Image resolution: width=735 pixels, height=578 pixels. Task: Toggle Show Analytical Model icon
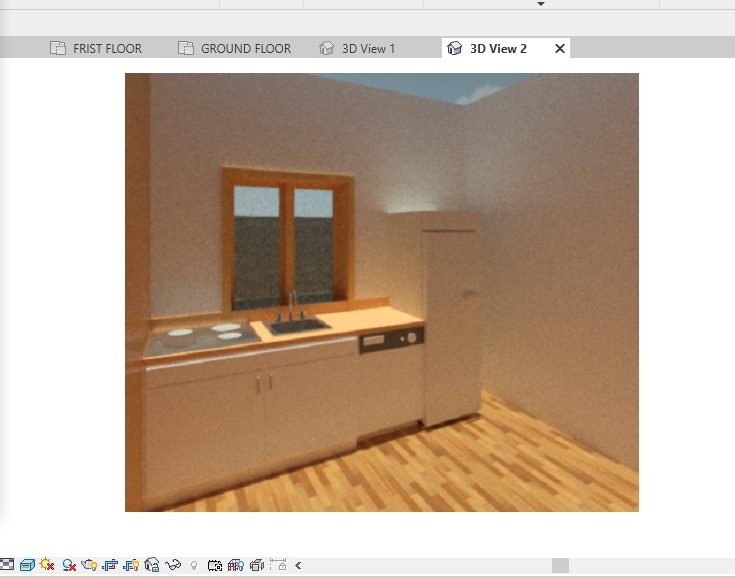pyautogui.click(x=236, y=565)
